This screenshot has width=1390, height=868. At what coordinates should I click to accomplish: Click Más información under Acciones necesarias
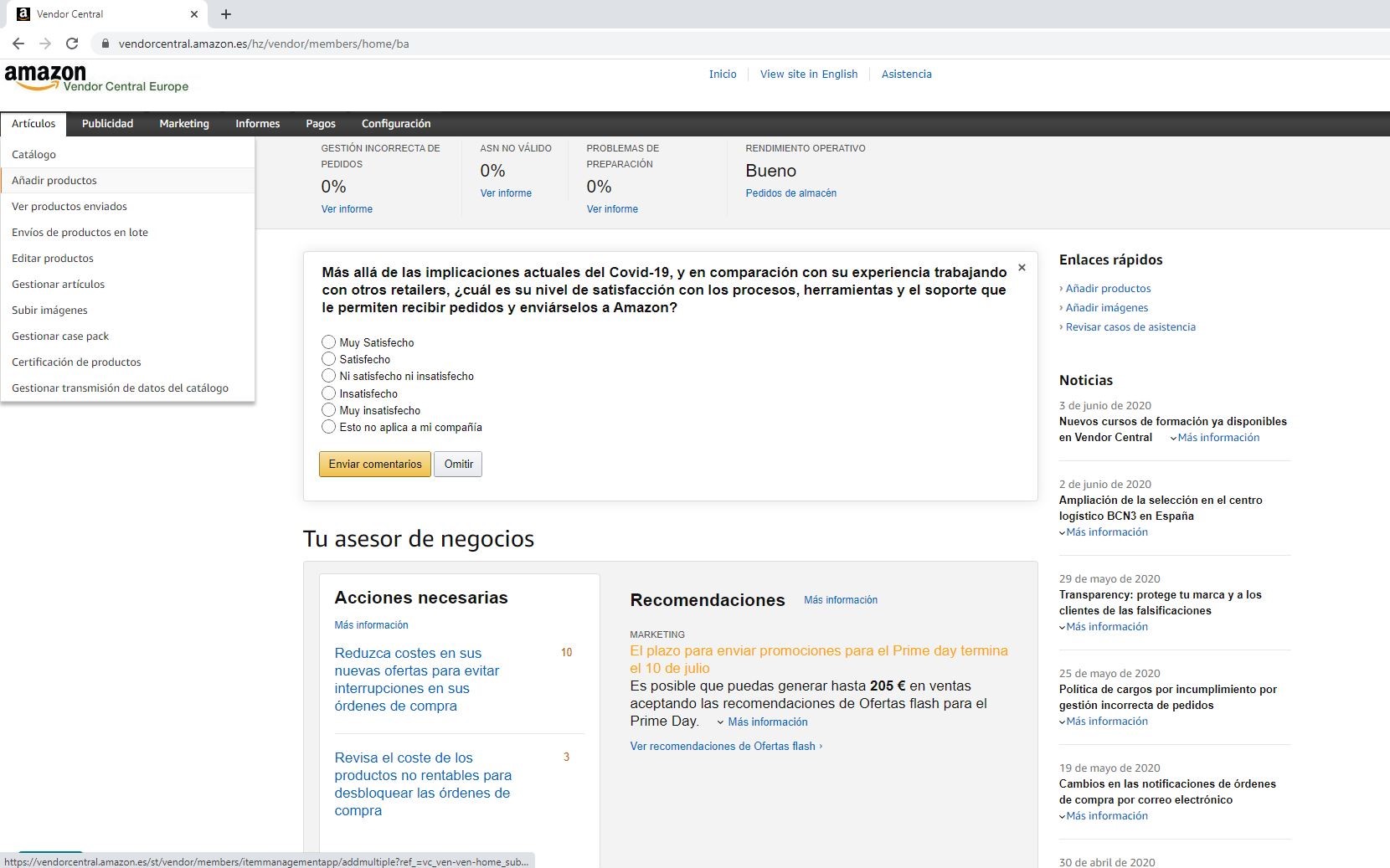click(371, 625)
